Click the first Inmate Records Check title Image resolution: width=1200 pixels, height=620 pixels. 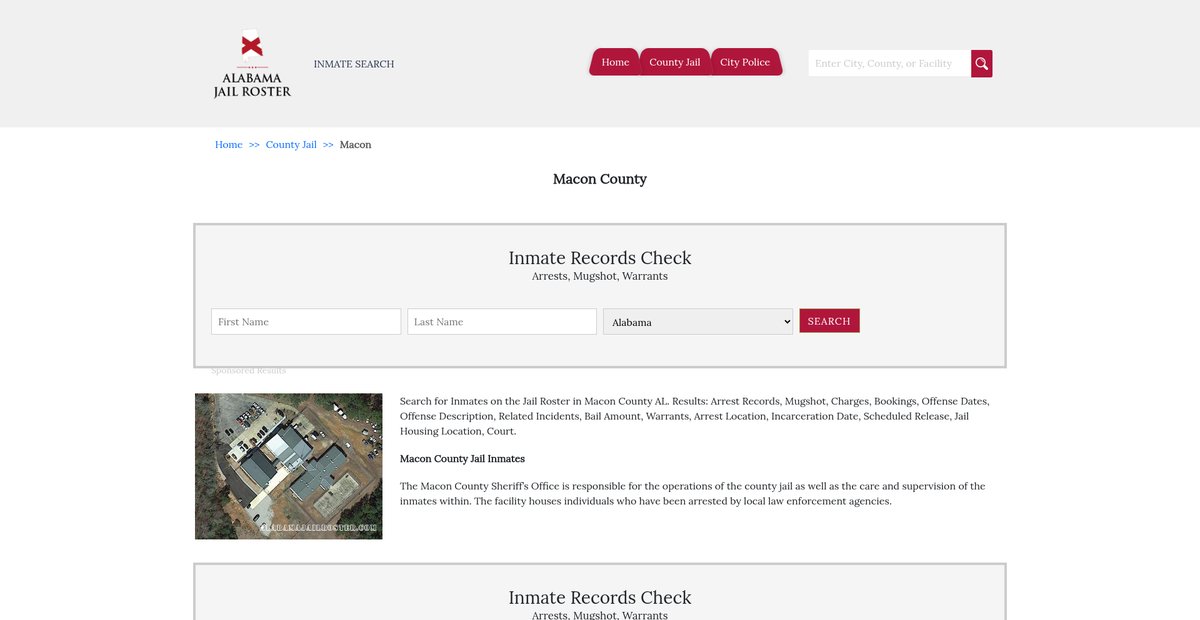coord(600,258)
